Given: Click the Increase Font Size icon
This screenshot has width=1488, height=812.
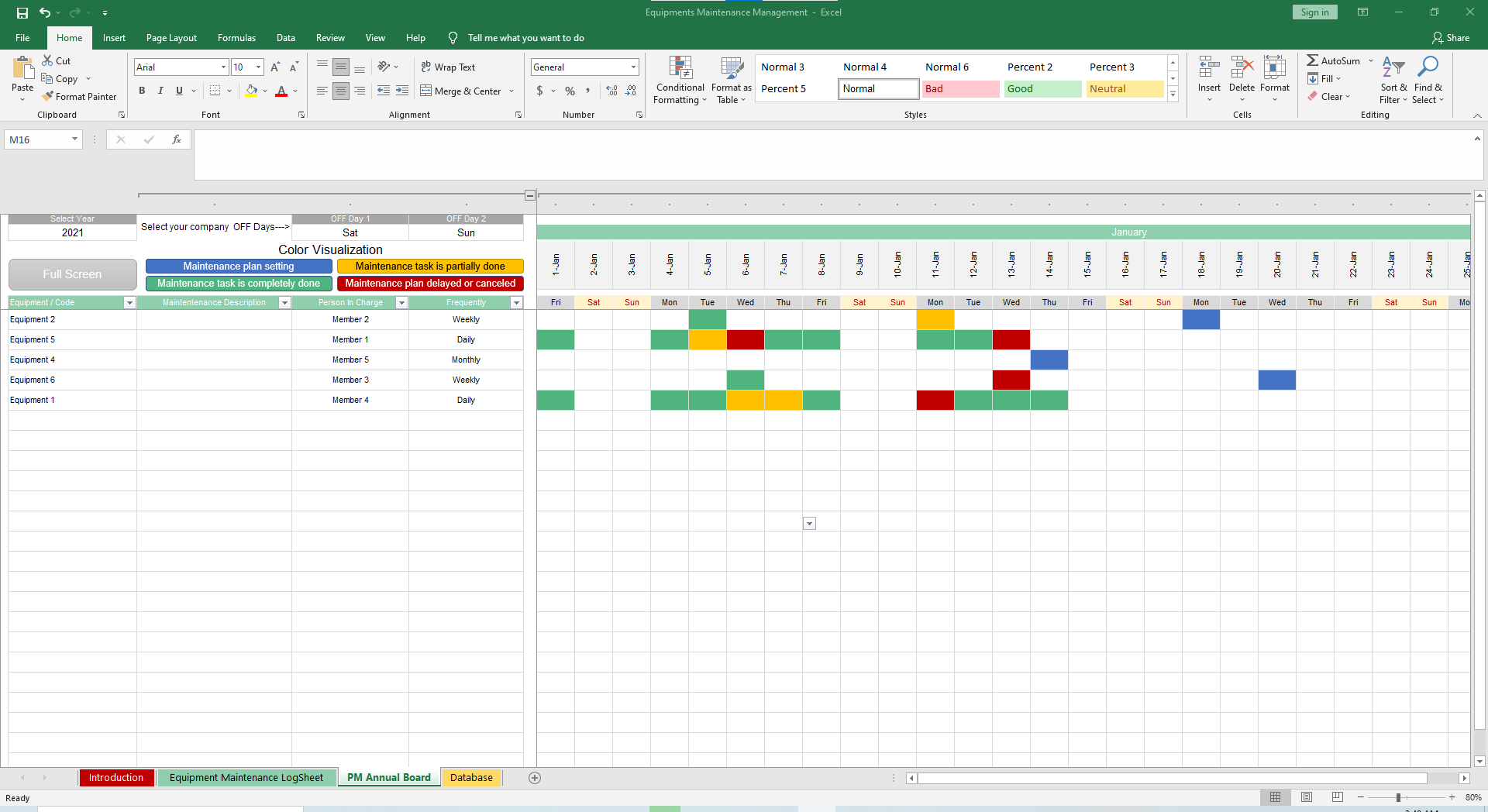Looking at the screenshot, I should tap(275, 67).
